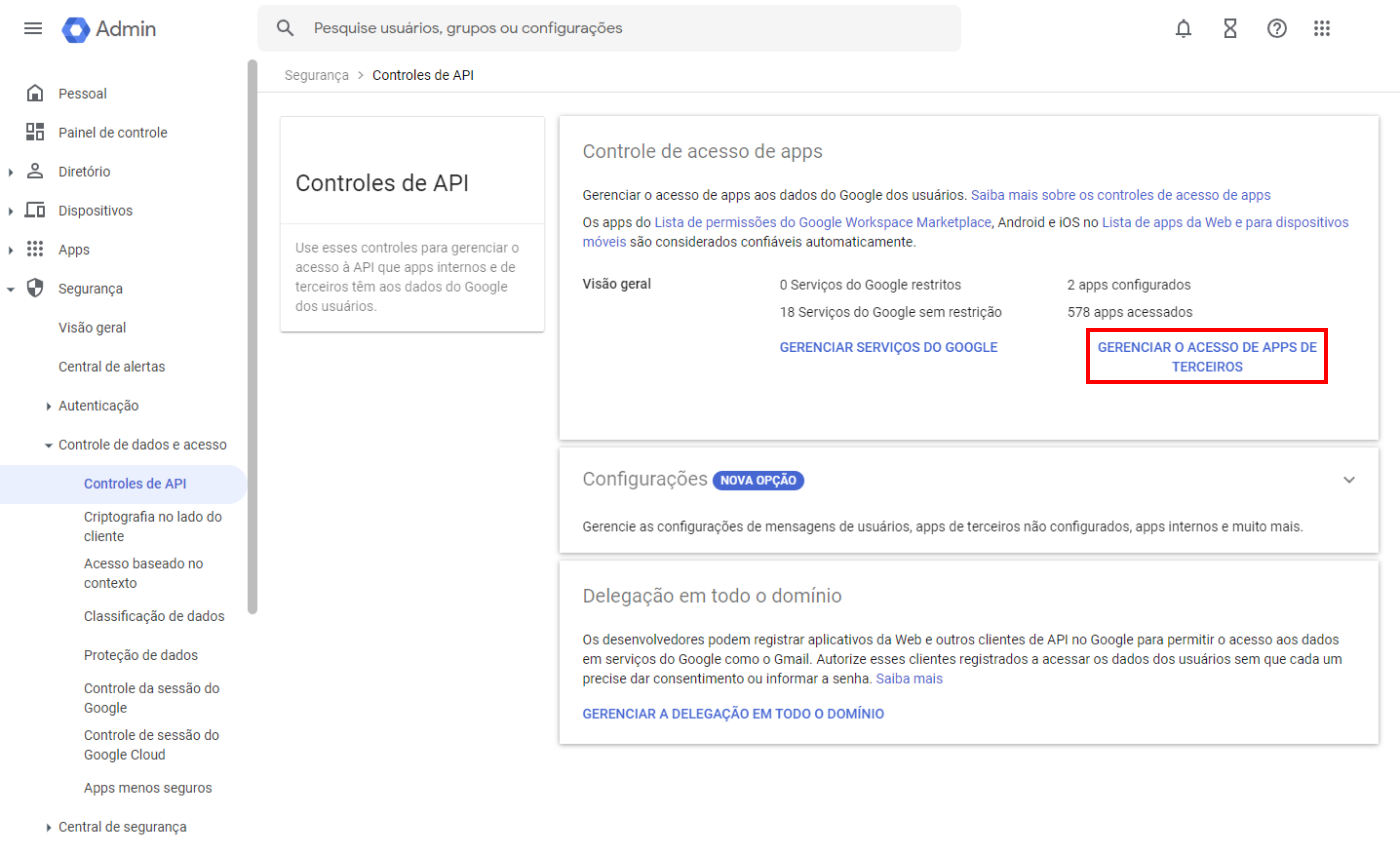This screenshot has width=1400, height=858.
Task: Open Lista de permissões do Google Workspace Marketplace link
Action: (x=823, y=222)
